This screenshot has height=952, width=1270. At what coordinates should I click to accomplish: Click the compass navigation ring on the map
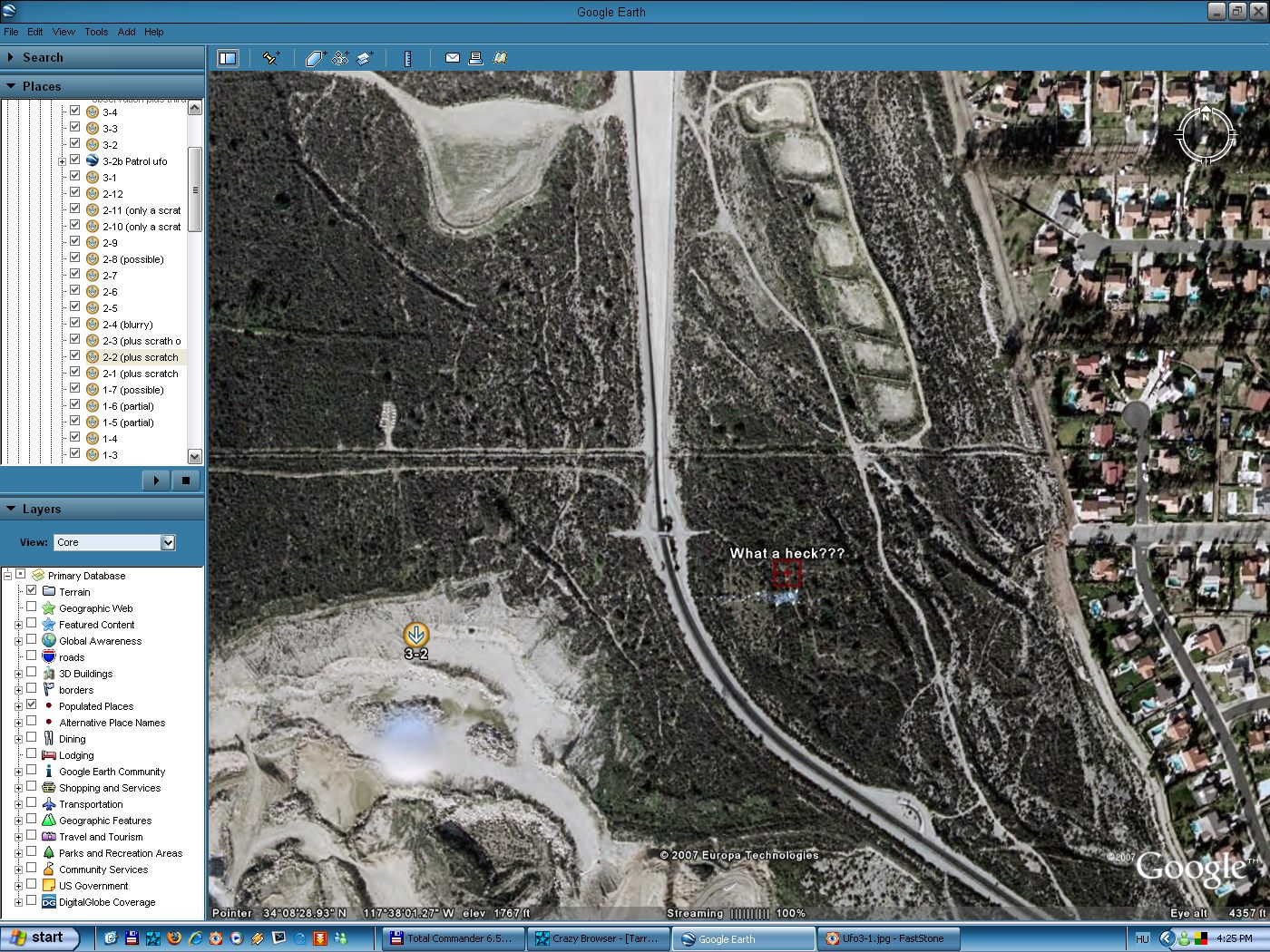1205,135
